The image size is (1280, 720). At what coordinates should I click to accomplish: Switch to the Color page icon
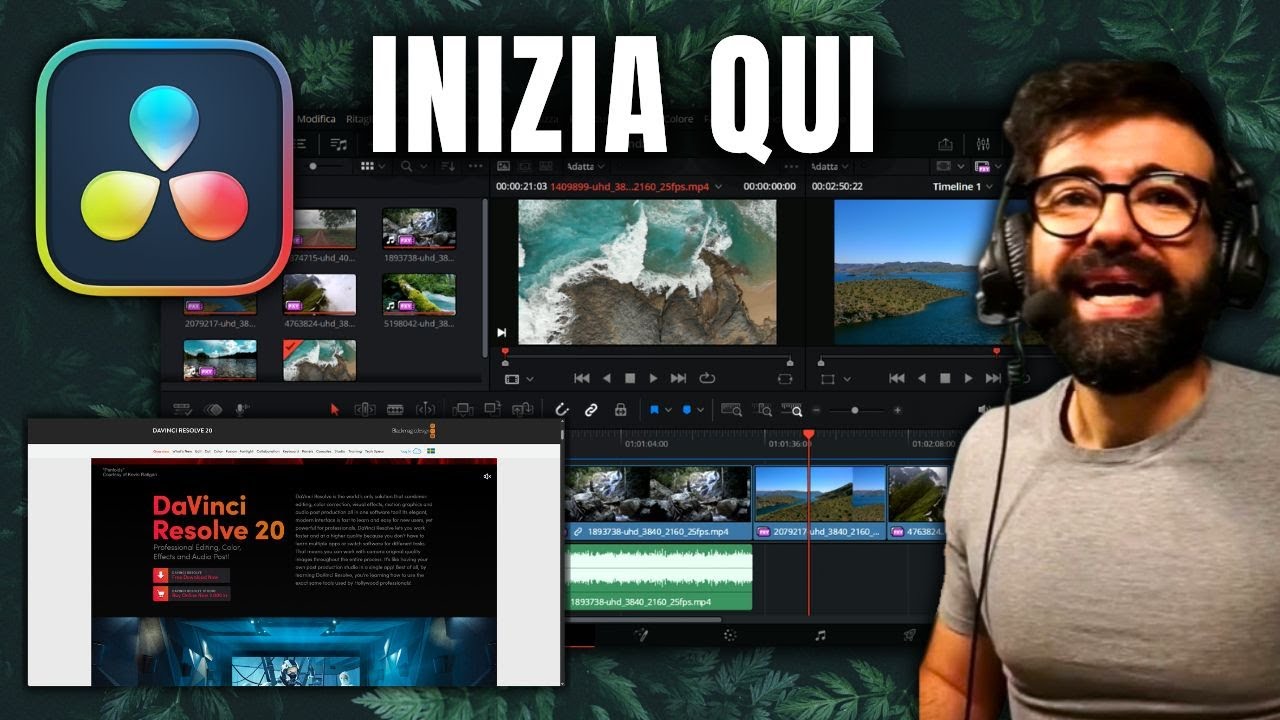coord(730,635)
